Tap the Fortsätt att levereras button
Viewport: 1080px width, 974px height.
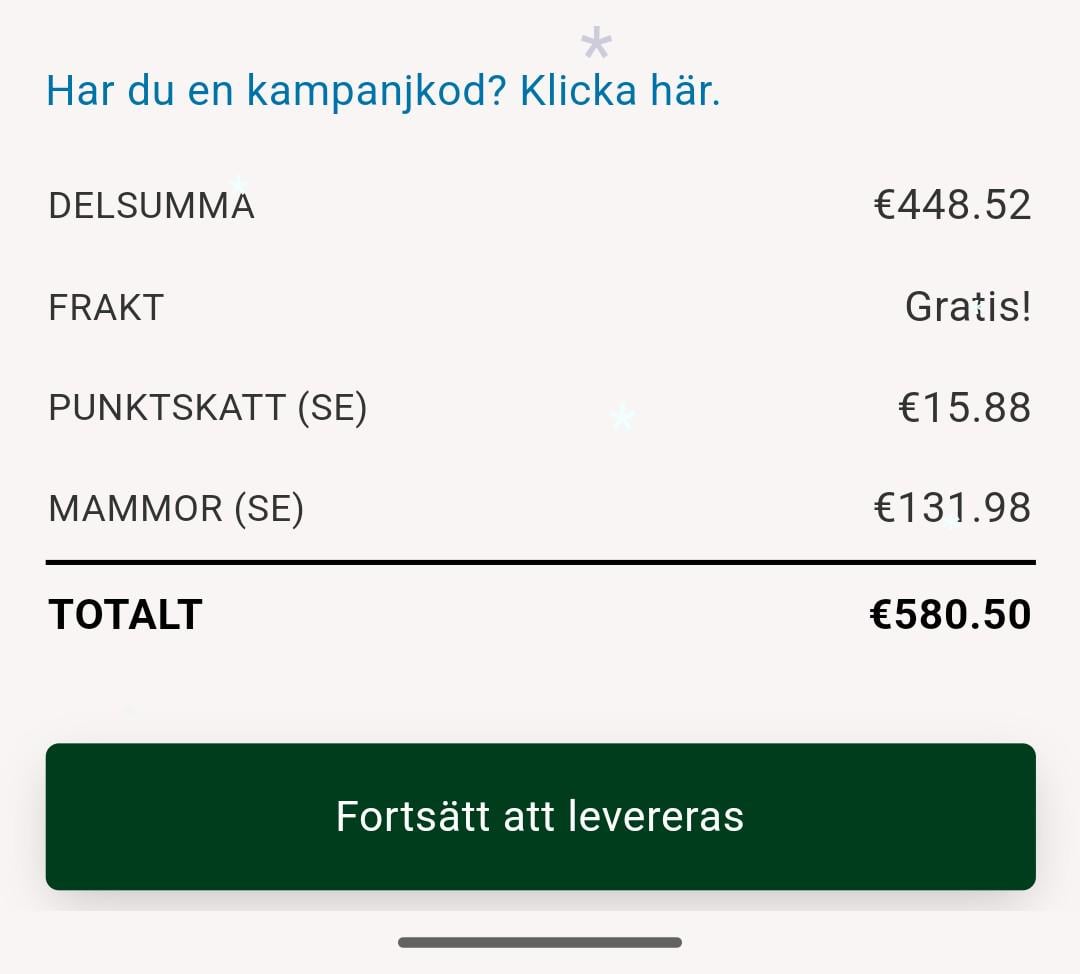tap(541, 816)
